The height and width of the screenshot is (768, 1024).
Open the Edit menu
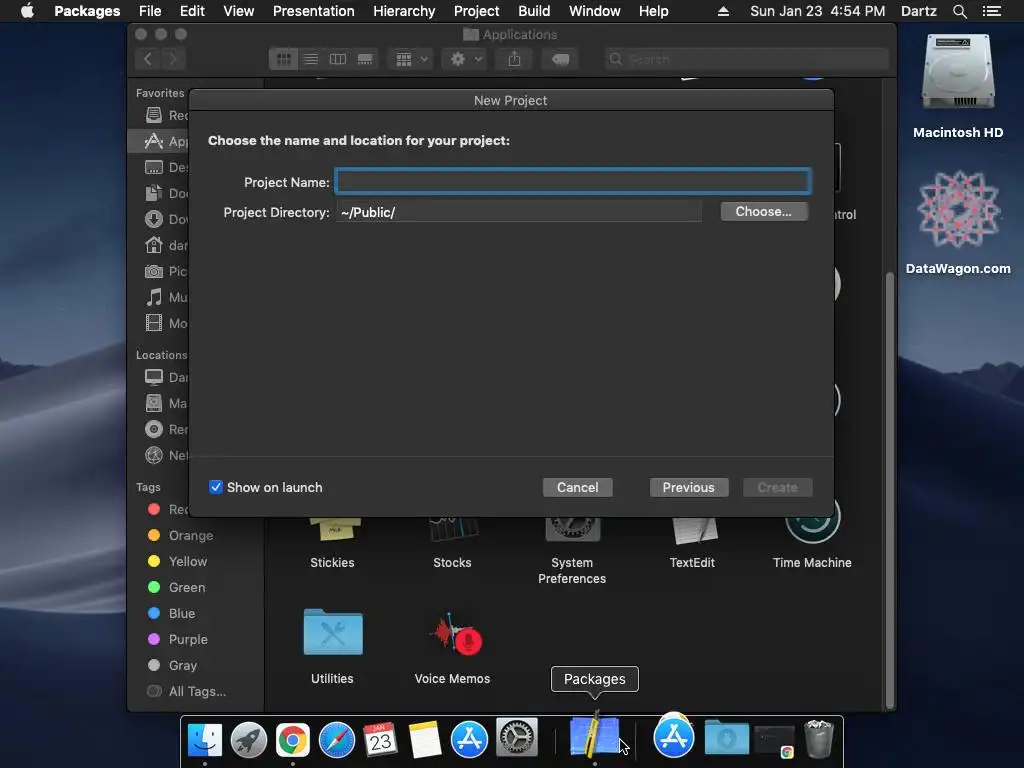point(192,11)
